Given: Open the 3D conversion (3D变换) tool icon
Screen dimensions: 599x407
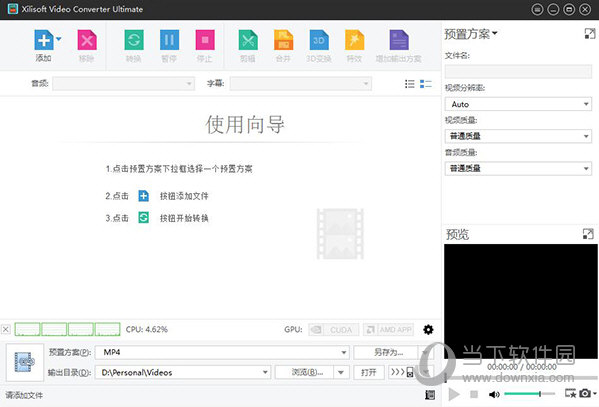Looking at the screenshot, I should click(319, 40).
